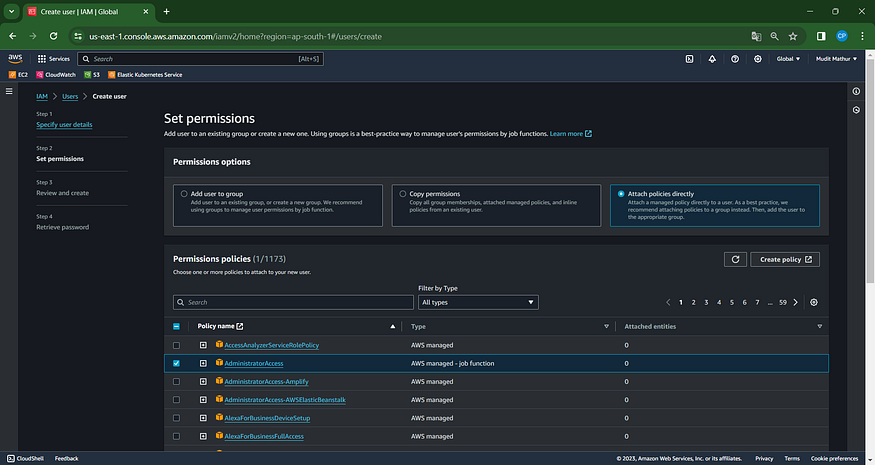
Task: Switch to Create user browser tab
Action: [x=88, y=11]
